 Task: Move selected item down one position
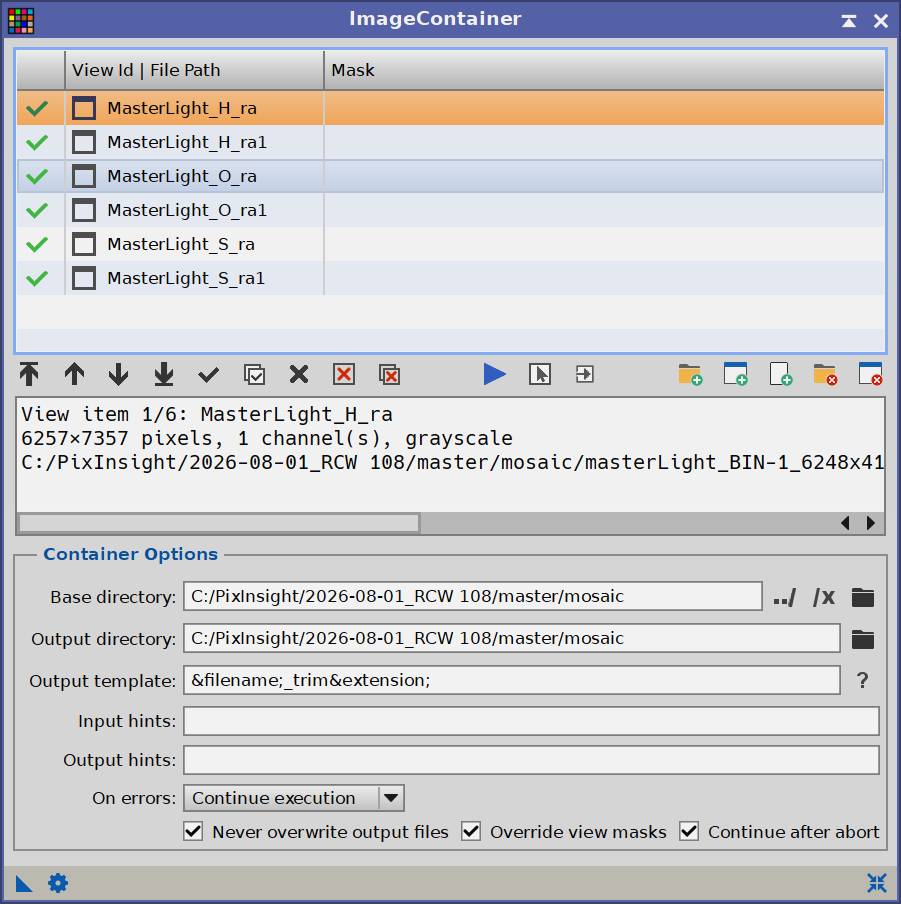tap(119, 374)
